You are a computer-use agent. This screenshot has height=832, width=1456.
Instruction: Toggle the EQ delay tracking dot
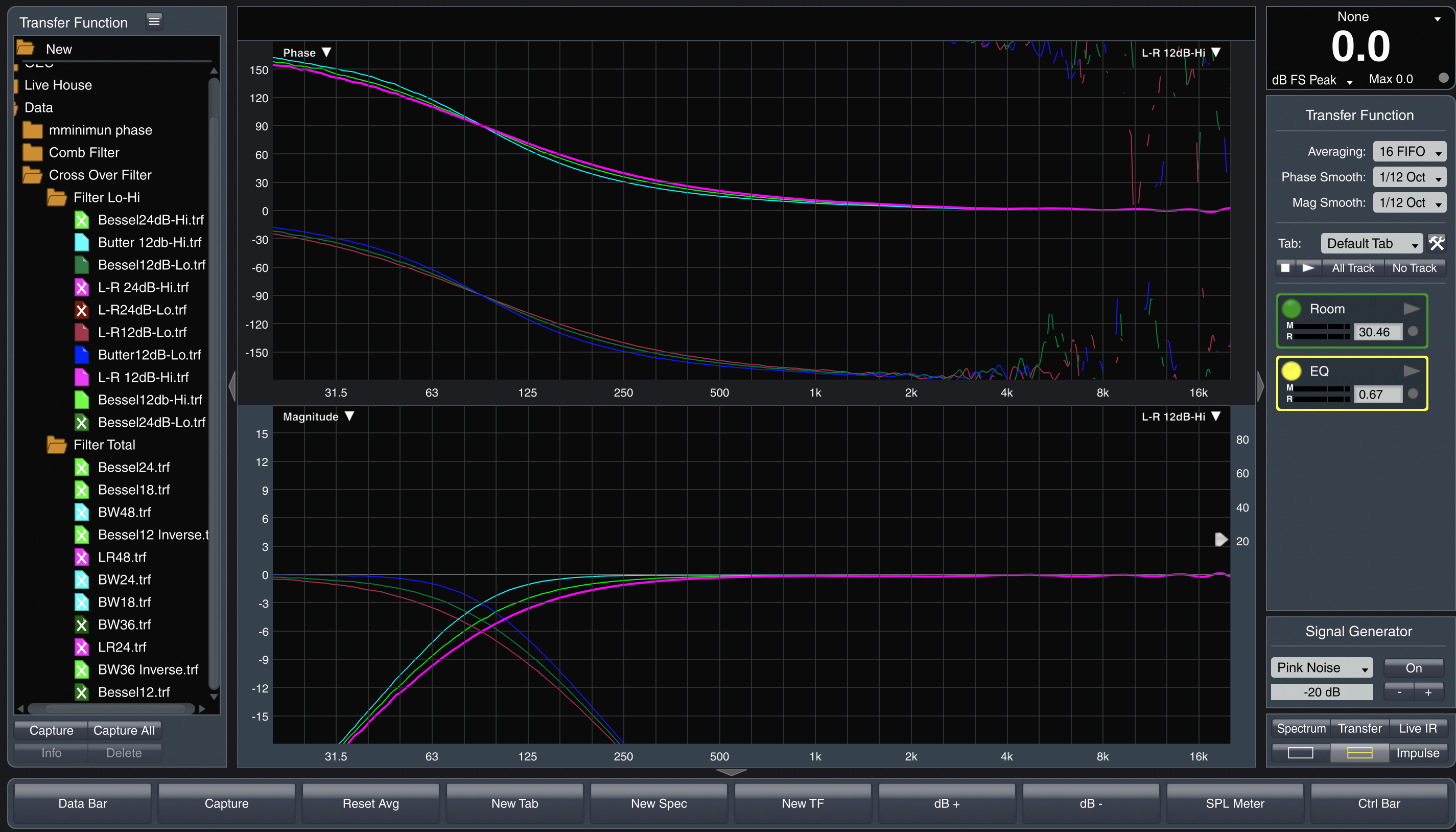pyautogui.click(x=1413, y=394)
